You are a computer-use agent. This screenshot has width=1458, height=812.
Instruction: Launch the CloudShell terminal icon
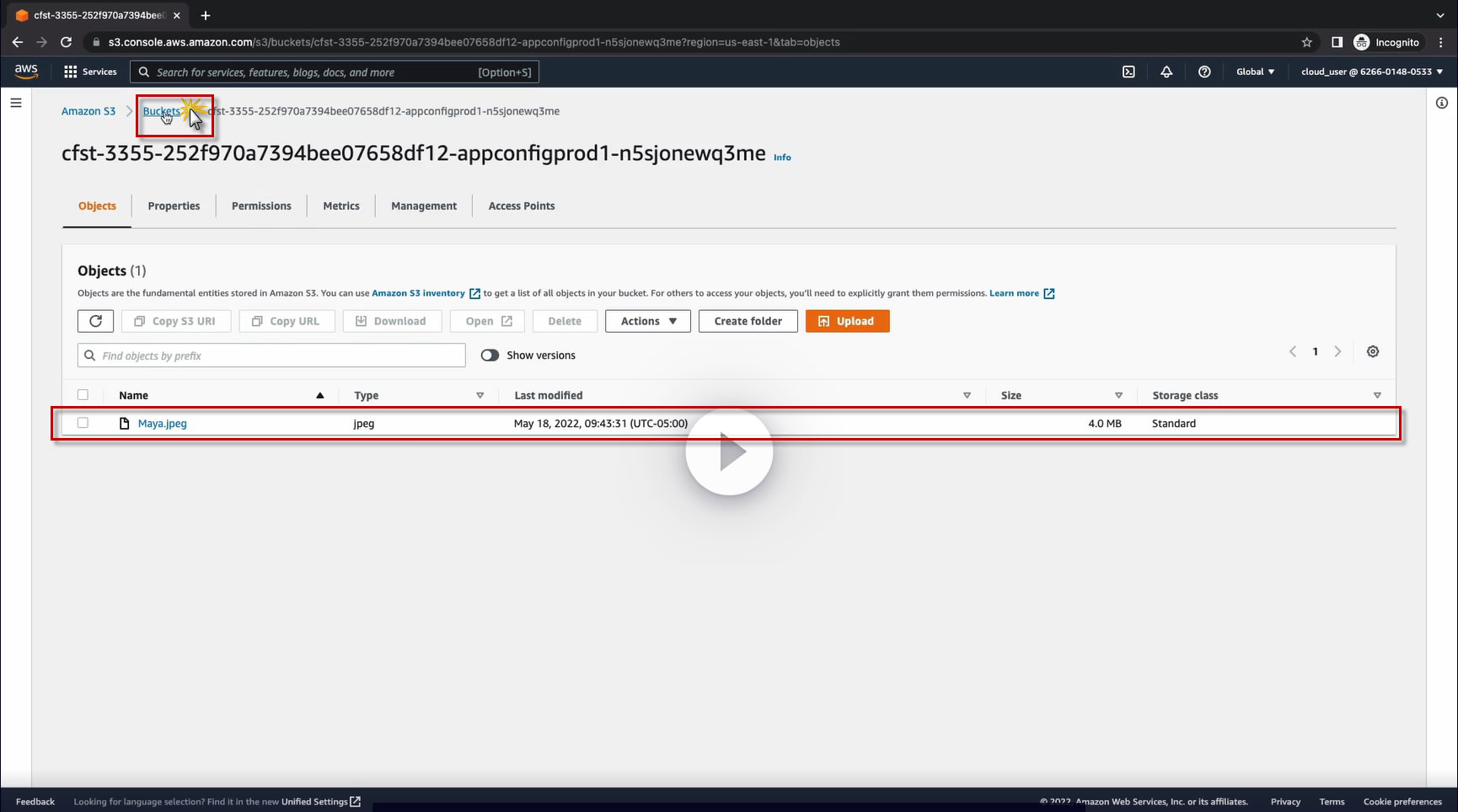[1128, 72]
